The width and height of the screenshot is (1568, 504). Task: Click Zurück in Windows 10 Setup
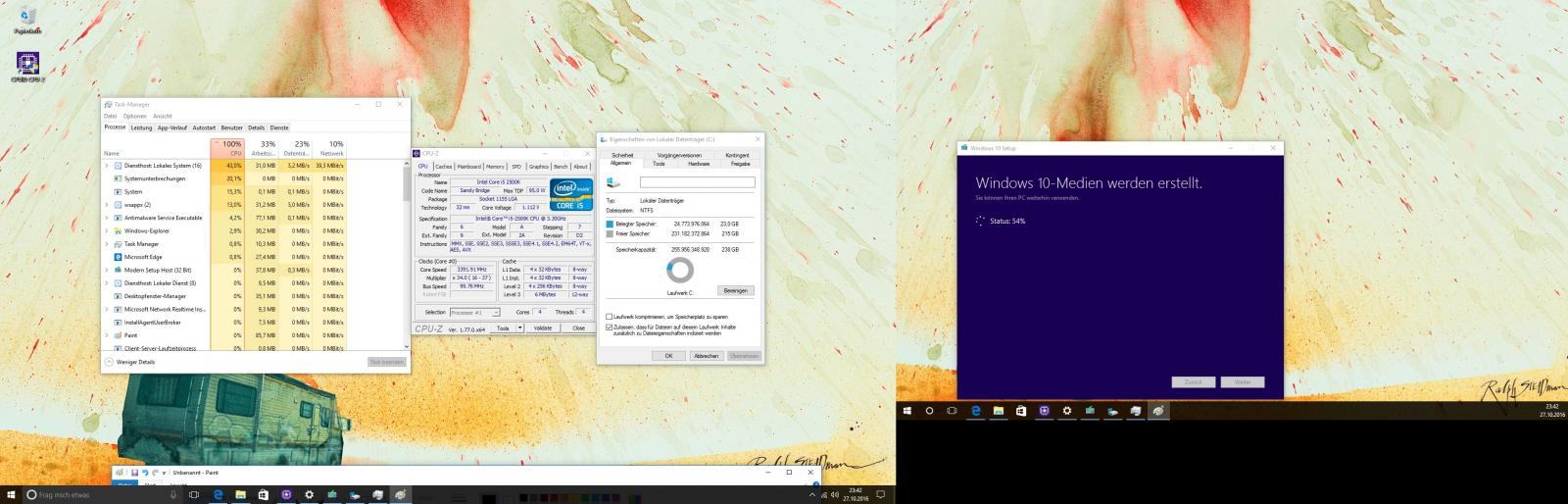1193,382
